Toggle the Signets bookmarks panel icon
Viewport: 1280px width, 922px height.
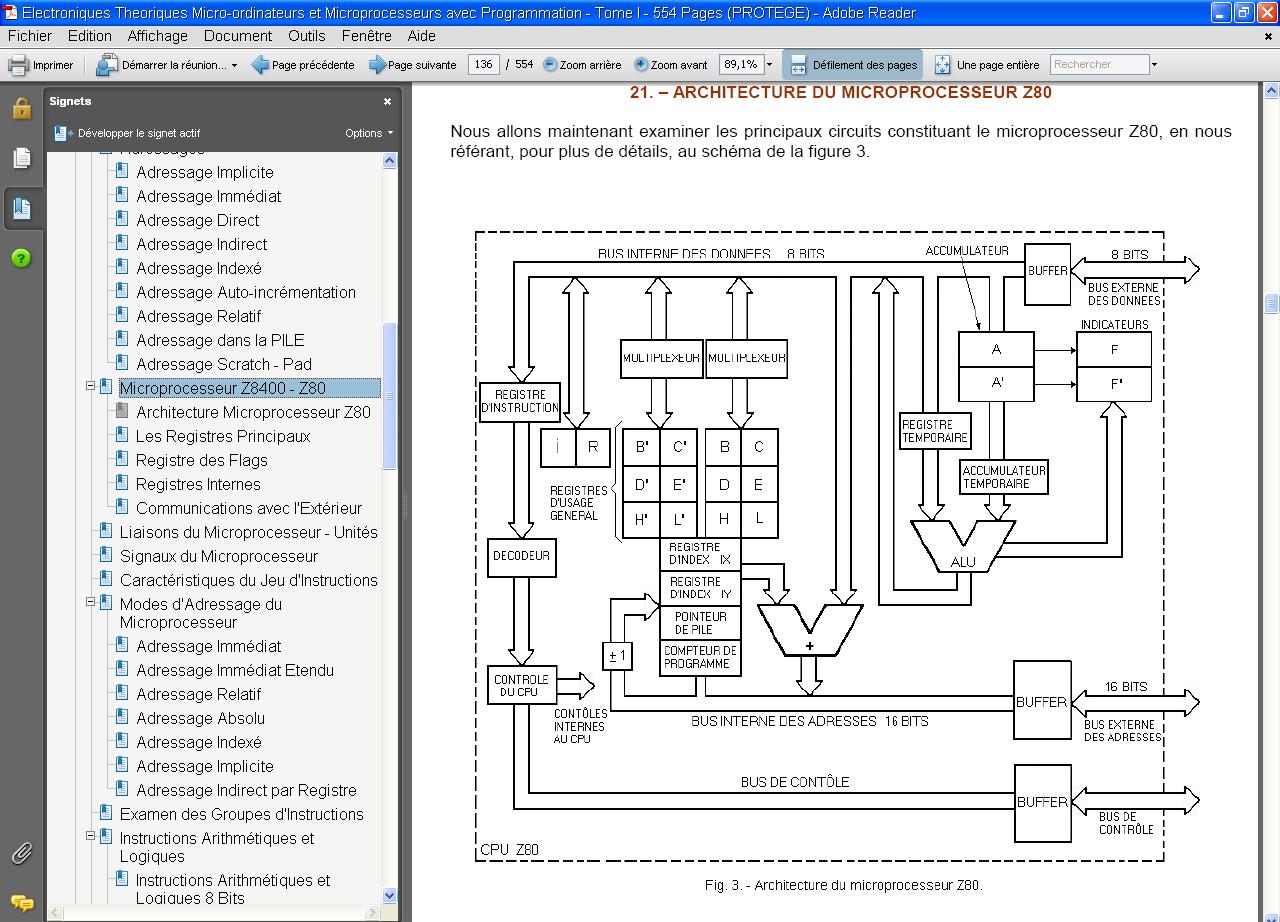click(x=22, y=208)
